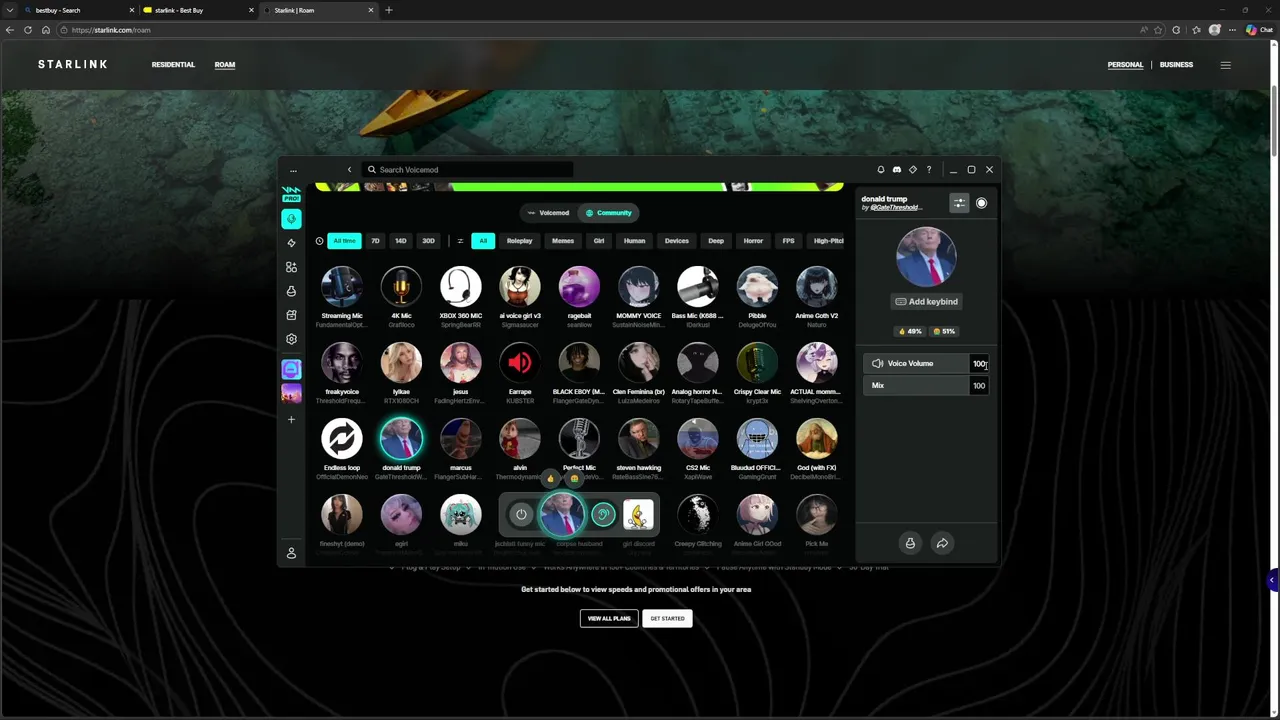Focus the Search Voicemod field

click(x=468, y=170)
